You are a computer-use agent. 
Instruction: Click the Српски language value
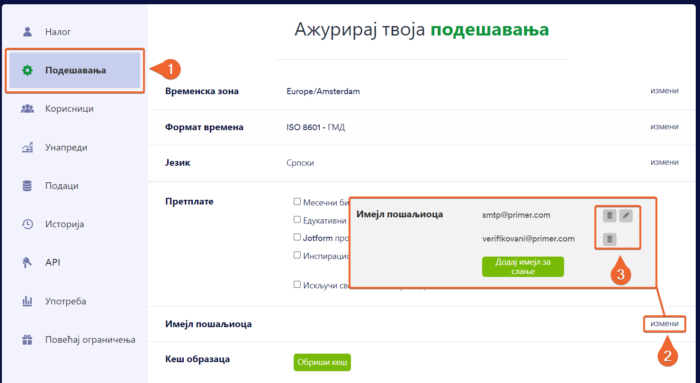[x=300, y=163]
